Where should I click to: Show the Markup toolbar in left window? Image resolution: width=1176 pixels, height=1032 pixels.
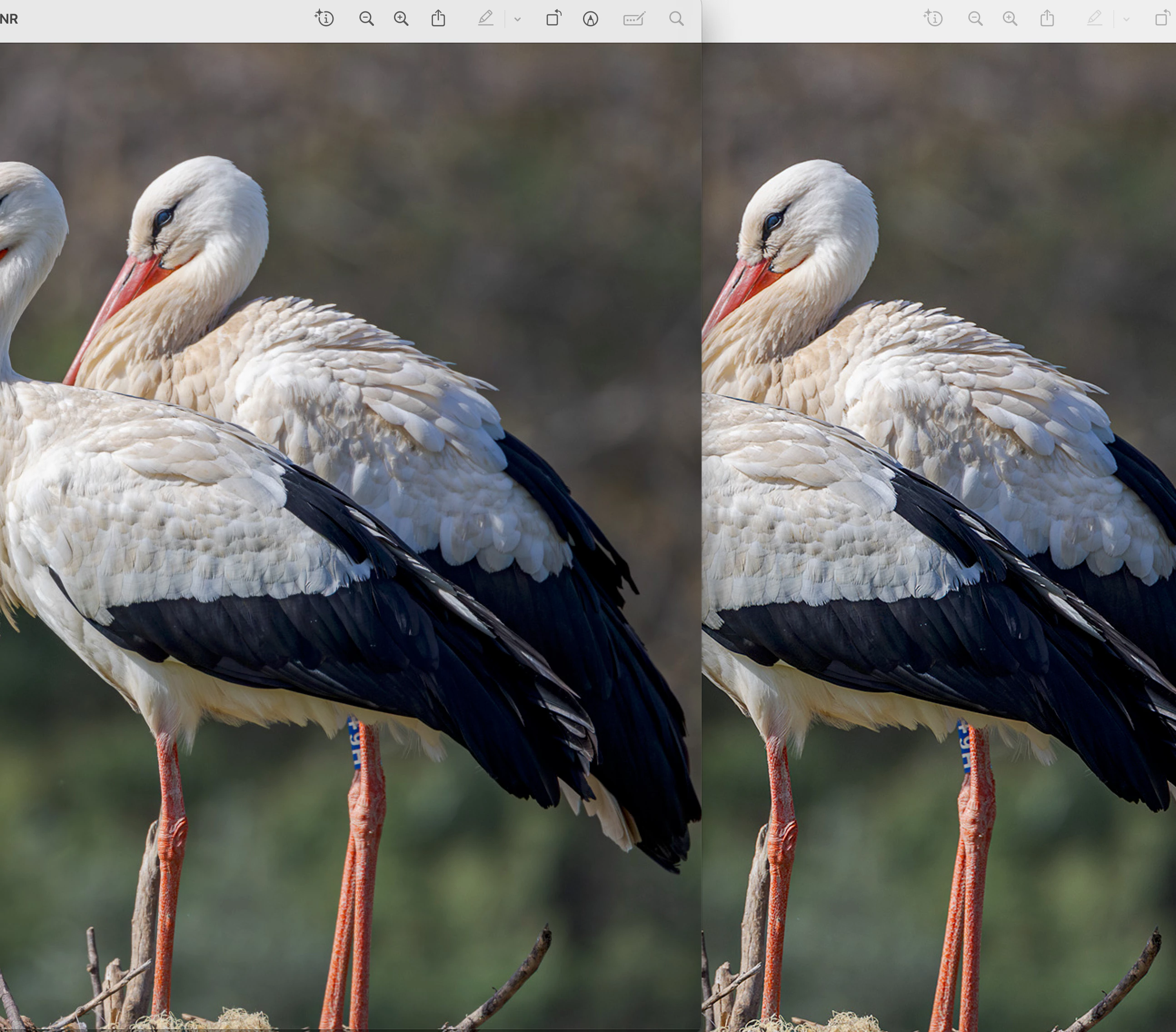(590, 19)
